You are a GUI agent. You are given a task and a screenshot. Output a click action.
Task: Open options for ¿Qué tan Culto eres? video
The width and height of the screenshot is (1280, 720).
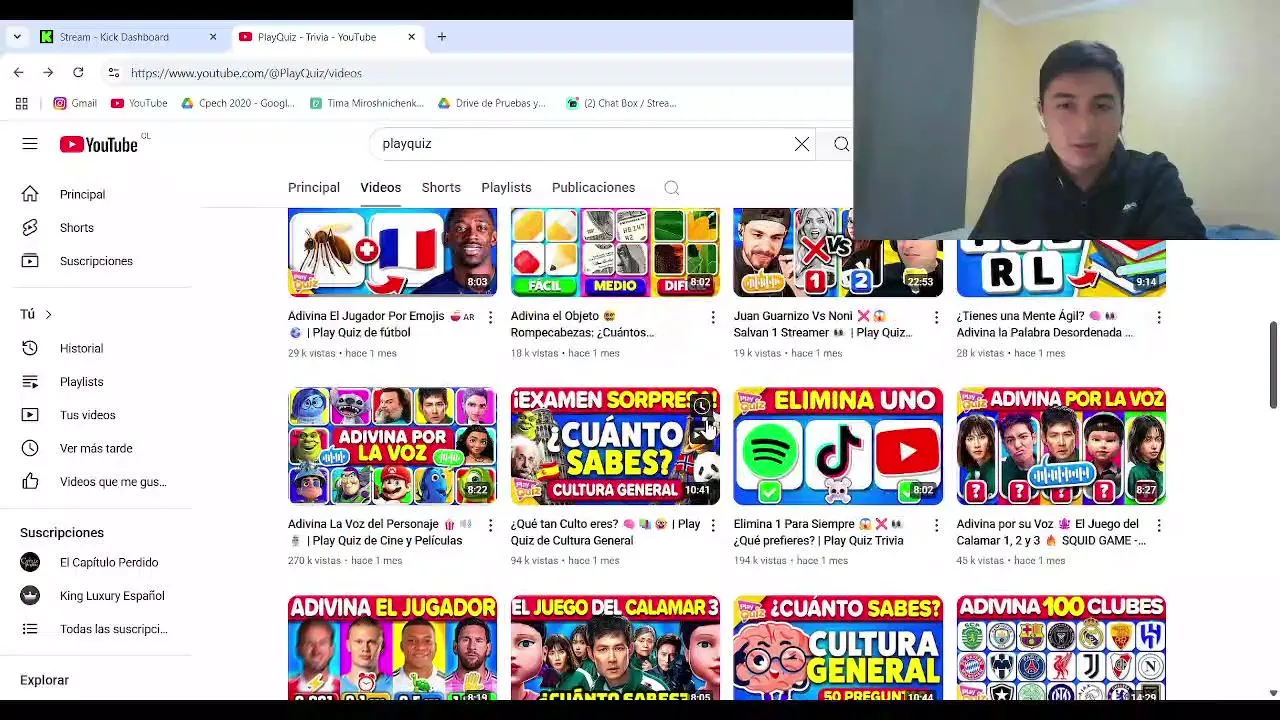(713, 525)
